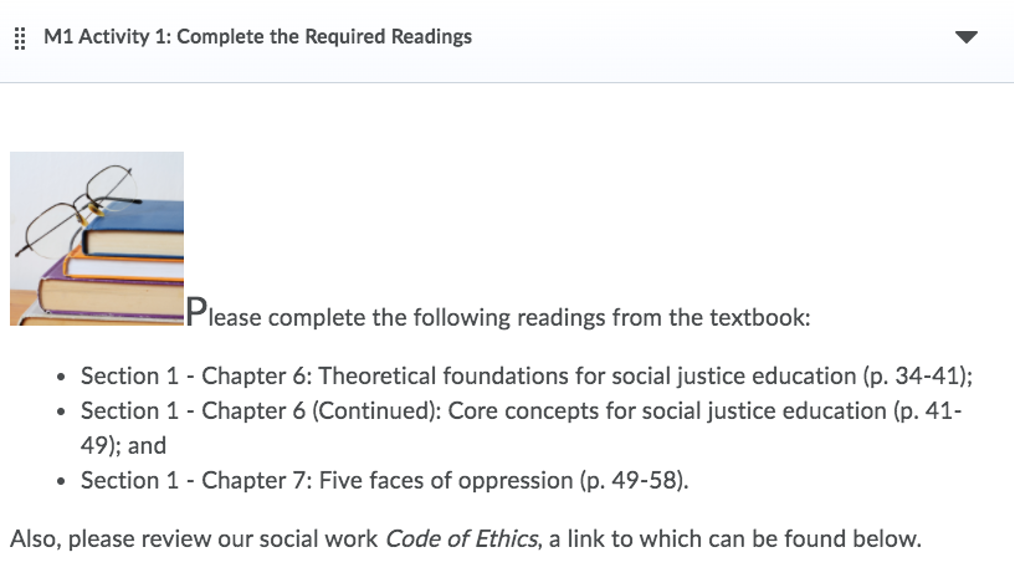Click the drag handle beside M1 Activity 1
Viewport: 1014px width, 587px height.
[20, 38]
